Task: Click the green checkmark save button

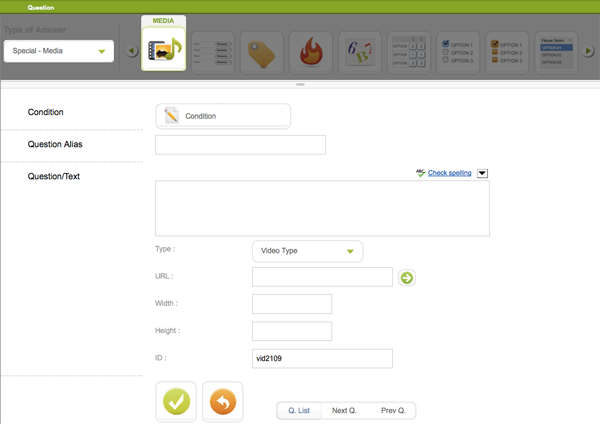Action: coord(176,402)
